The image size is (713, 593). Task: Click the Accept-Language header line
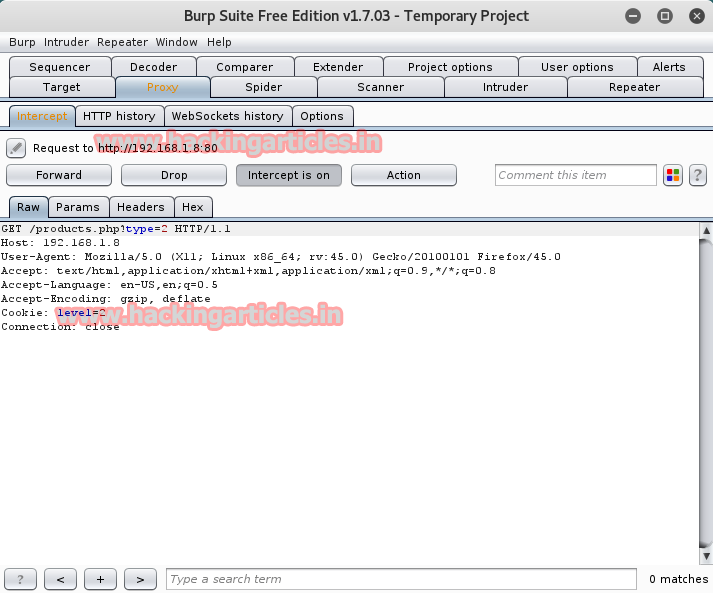coord(109,285)
